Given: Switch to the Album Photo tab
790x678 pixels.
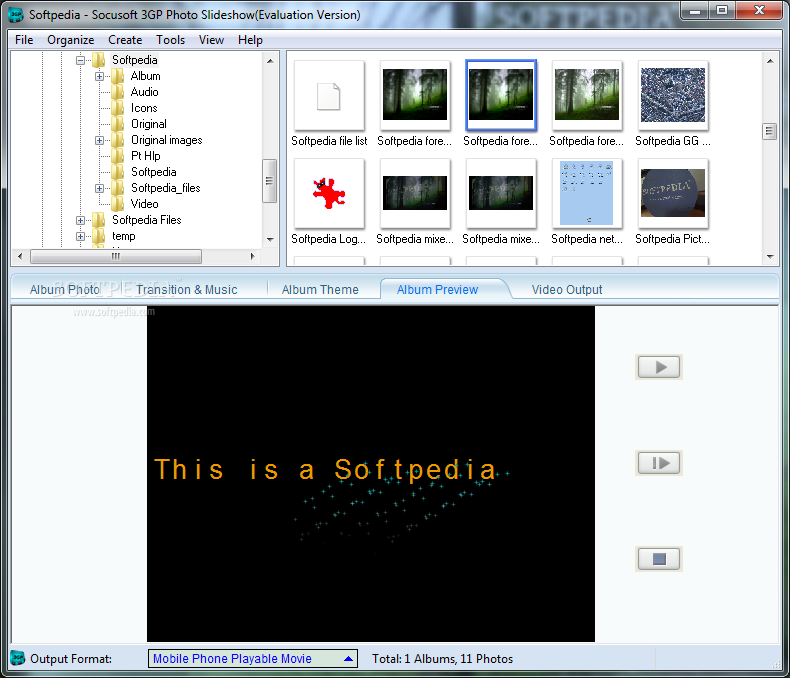Looking at the screenshot, I should point(64,290).
